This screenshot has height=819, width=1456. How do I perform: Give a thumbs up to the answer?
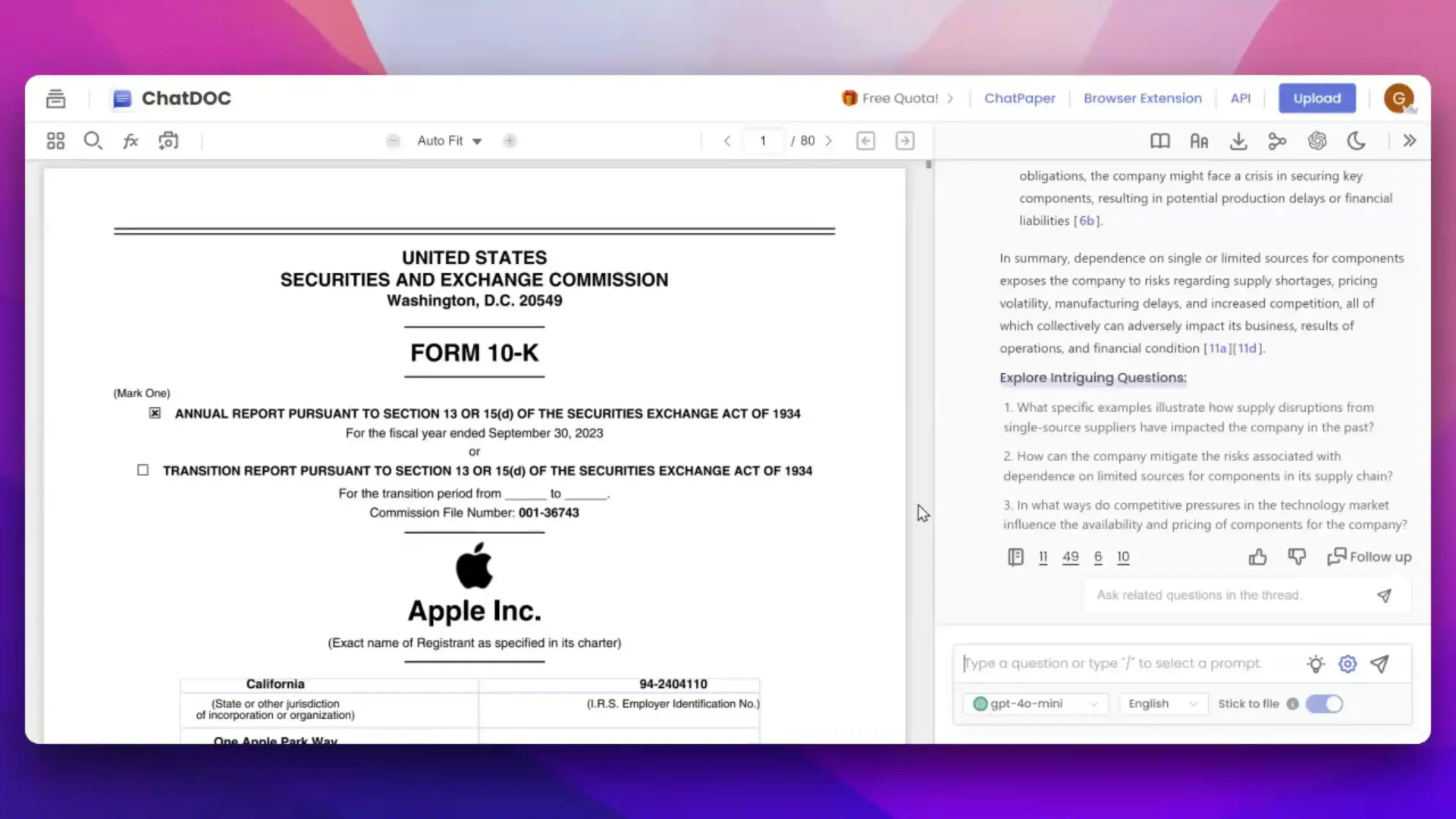[x=1257, y=557]
